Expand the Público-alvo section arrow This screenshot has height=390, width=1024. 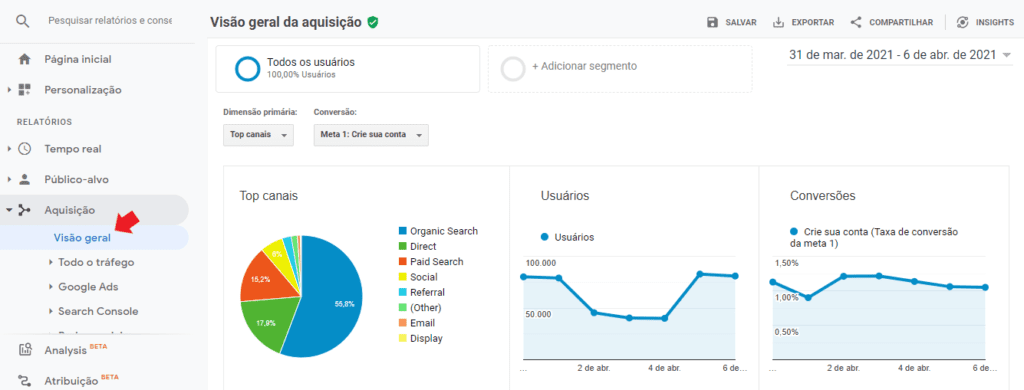tap(9, 179)
